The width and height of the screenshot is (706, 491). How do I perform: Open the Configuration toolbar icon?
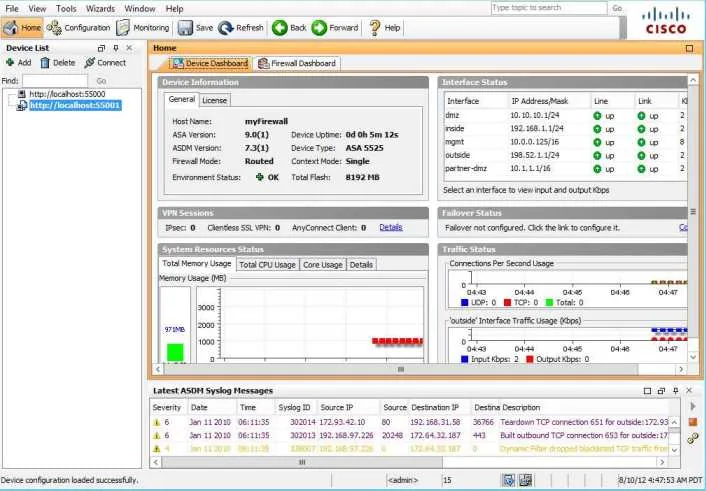(x=78, y=28)
